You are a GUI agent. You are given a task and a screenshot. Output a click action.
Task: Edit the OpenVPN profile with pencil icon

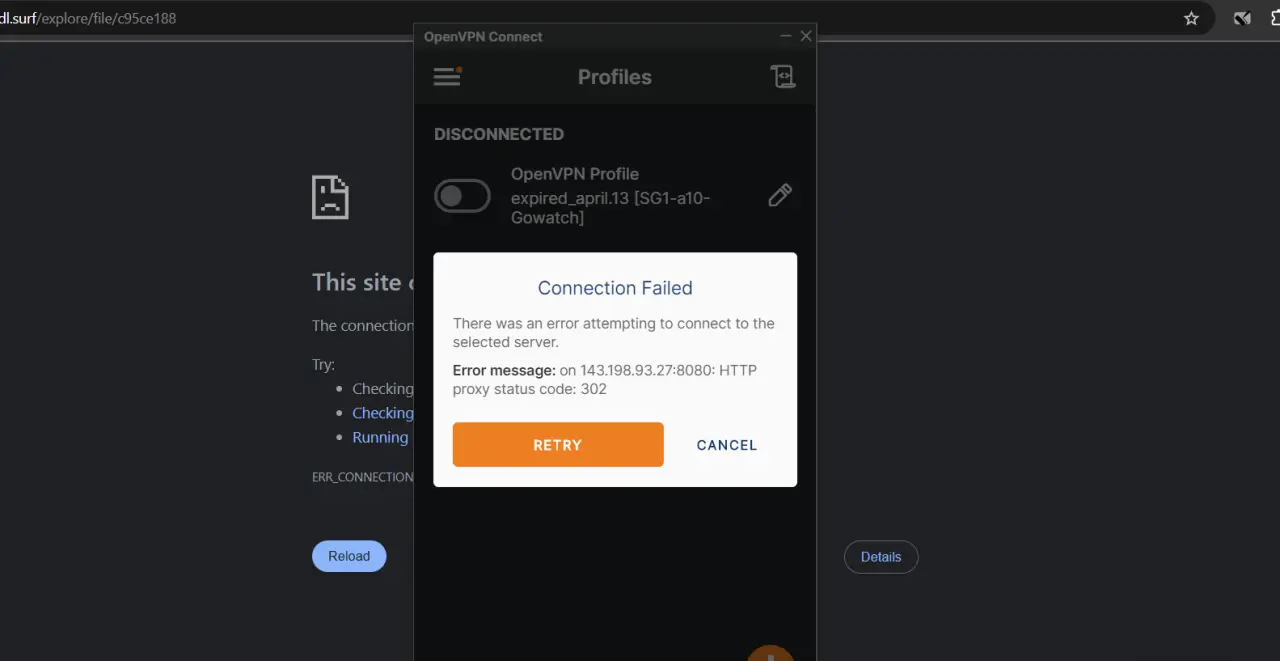click(x=780, y=195)
